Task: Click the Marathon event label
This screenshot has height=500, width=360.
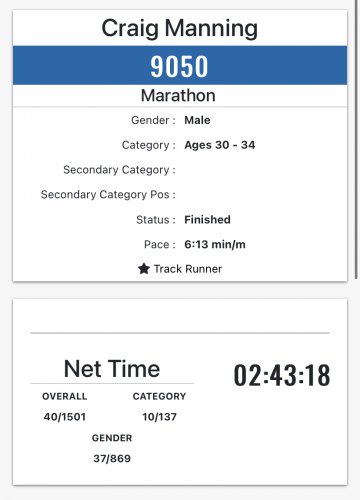Action: tap(178, 96)
